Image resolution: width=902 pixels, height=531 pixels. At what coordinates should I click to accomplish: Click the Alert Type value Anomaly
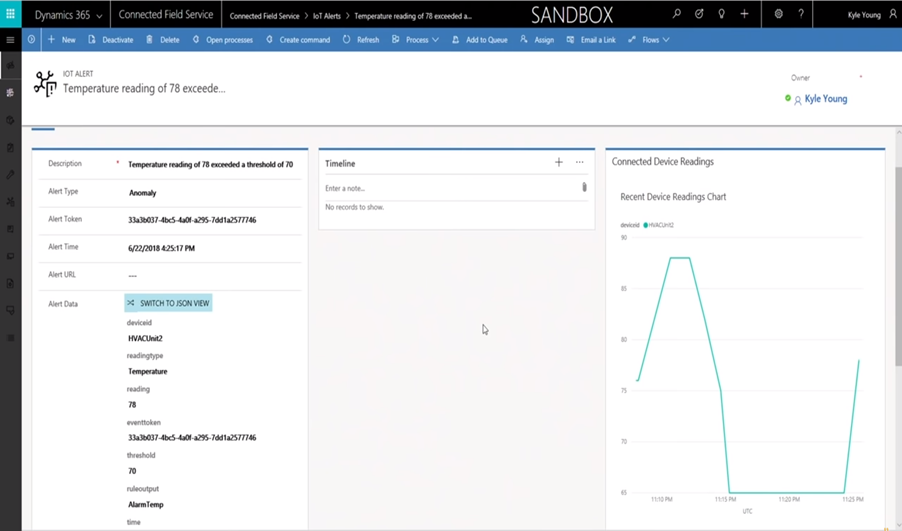[143, 193]
